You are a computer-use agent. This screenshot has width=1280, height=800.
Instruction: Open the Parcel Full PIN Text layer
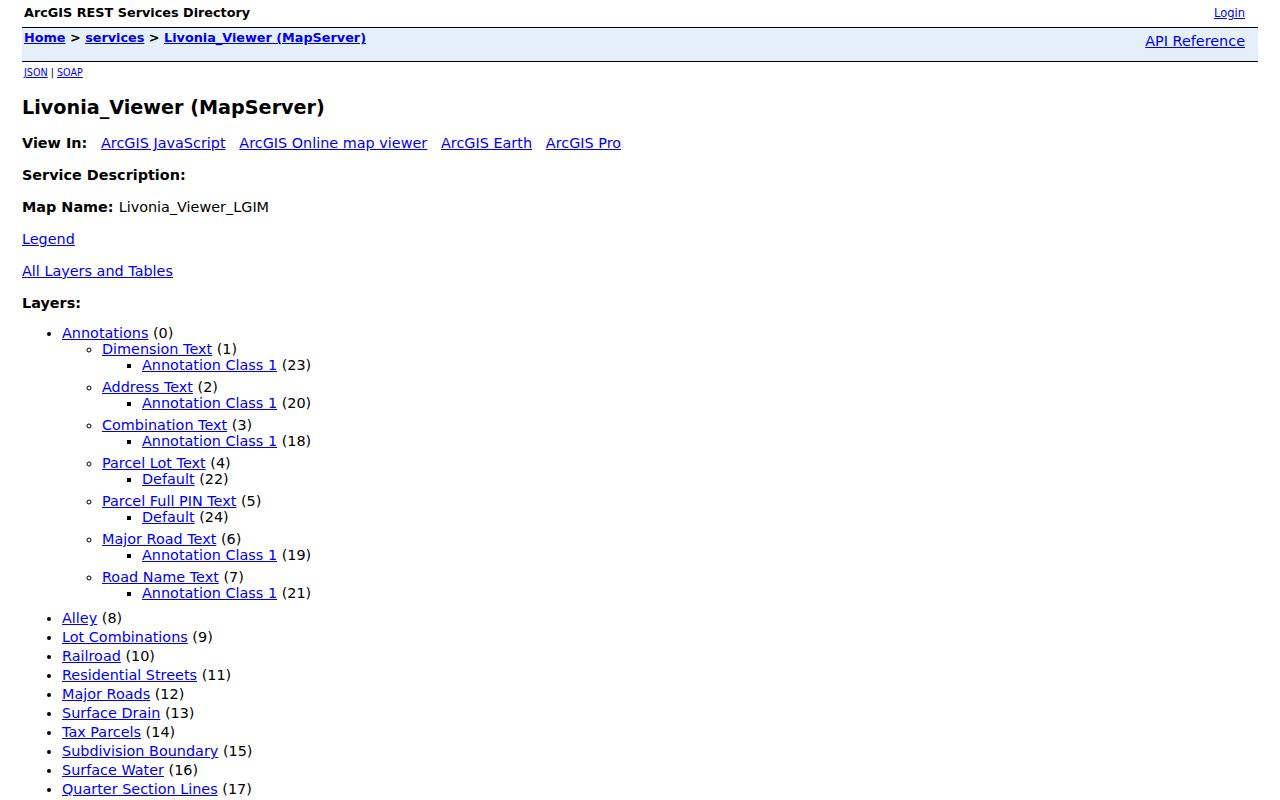click(x=169, y=501)
